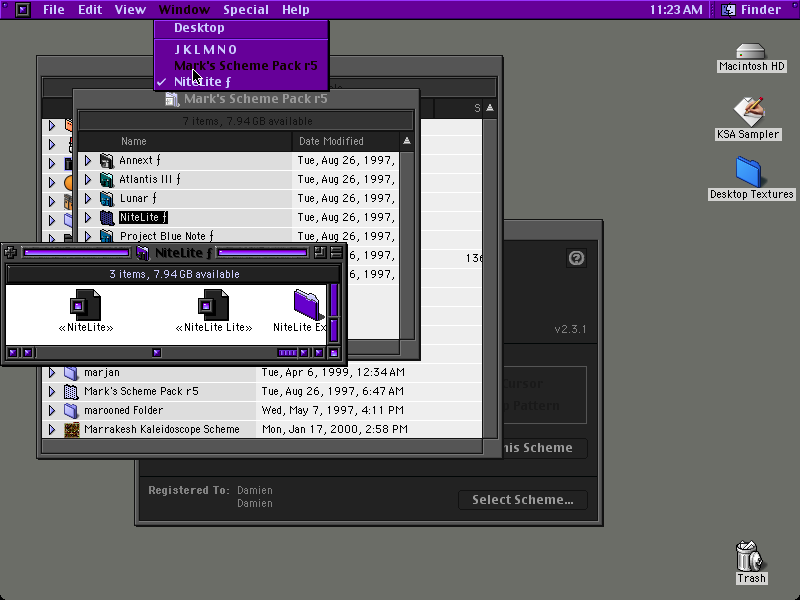Open the Finder application menu icon
Screen dimensions: 800x600
coord(728,10)
